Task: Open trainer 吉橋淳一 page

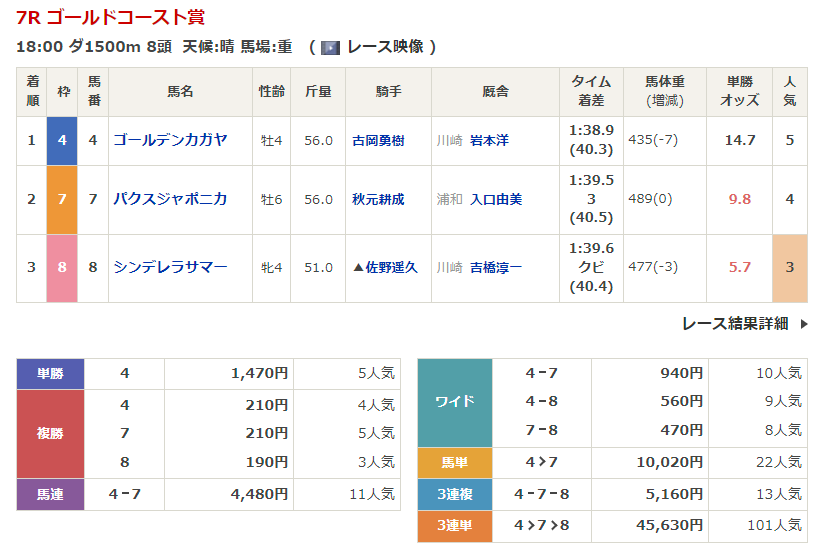Action: 495,268
